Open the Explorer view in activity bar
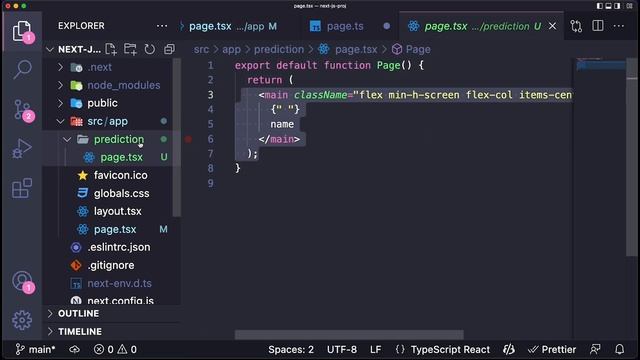The image size is (640, 360). tap(22, 31)
